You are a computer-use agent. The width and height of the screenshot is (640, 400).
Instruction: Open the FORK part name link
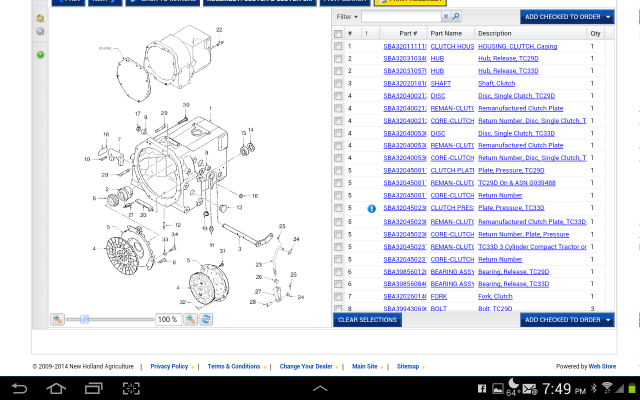pos(439,297)
